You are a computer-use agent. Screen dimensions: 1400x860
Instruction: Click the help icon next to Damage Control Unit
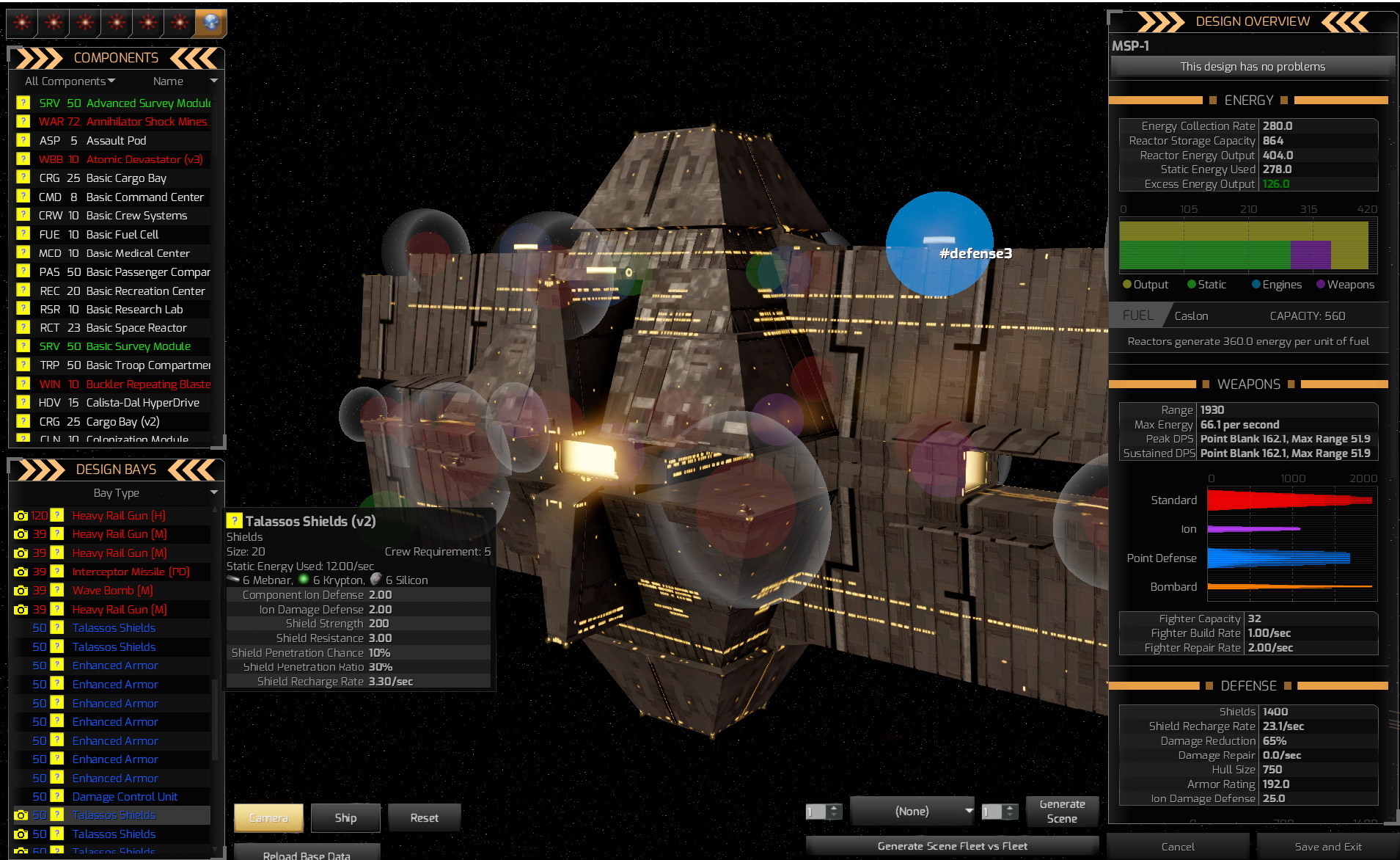click(x=56, y=797)
